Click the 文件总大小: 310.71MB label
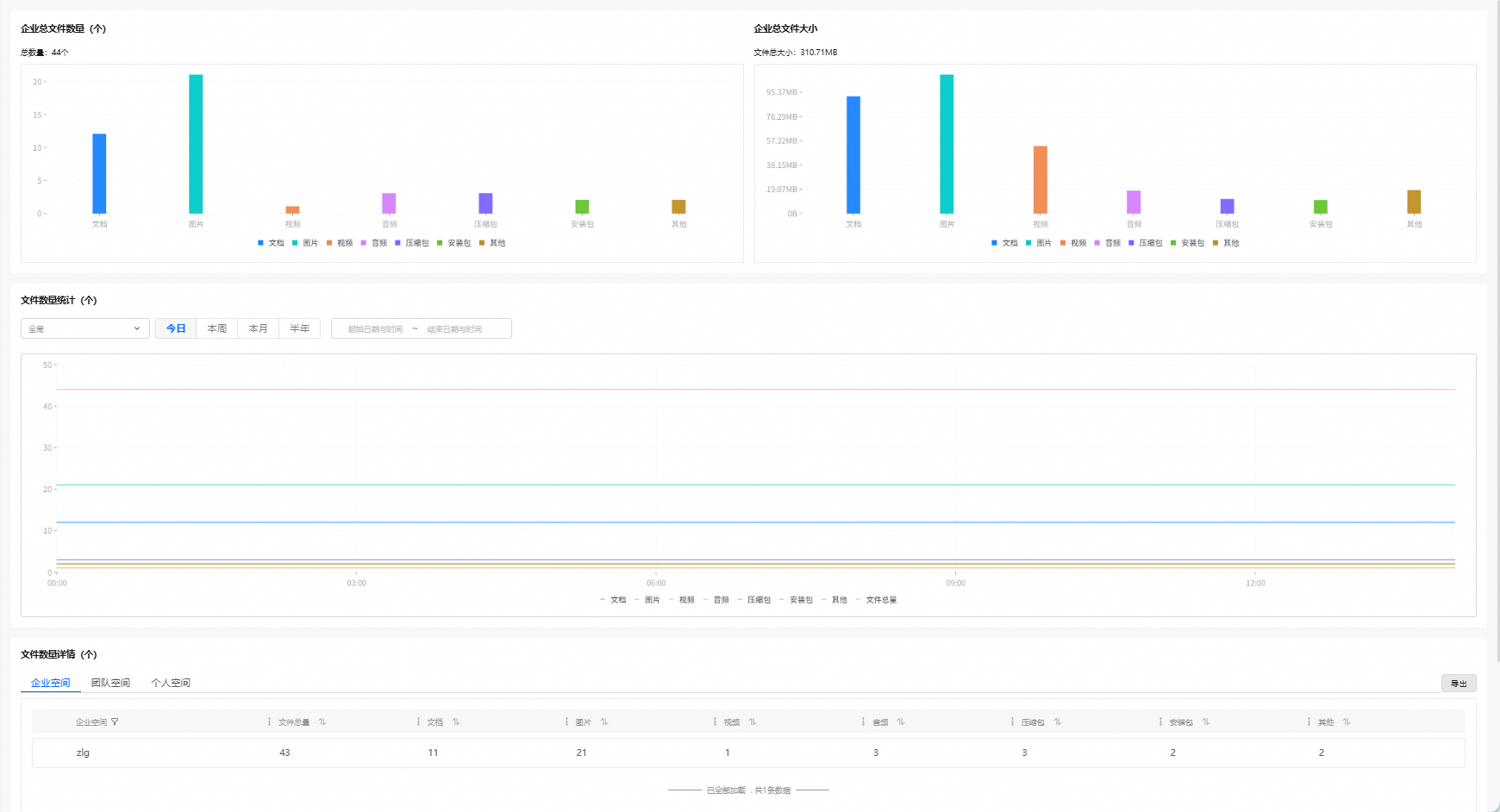This screenshot has height=812, width=1500. (796, 53)
